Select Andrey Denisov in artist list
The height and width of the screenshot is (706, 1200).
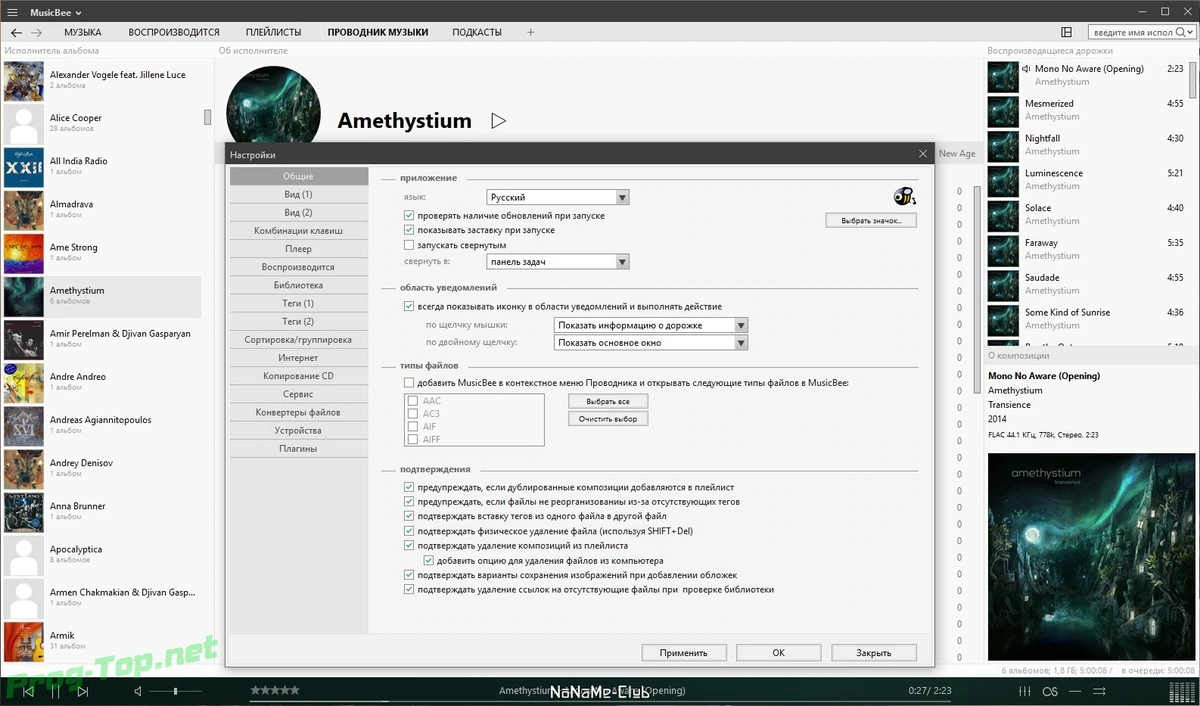pos(101,469)
